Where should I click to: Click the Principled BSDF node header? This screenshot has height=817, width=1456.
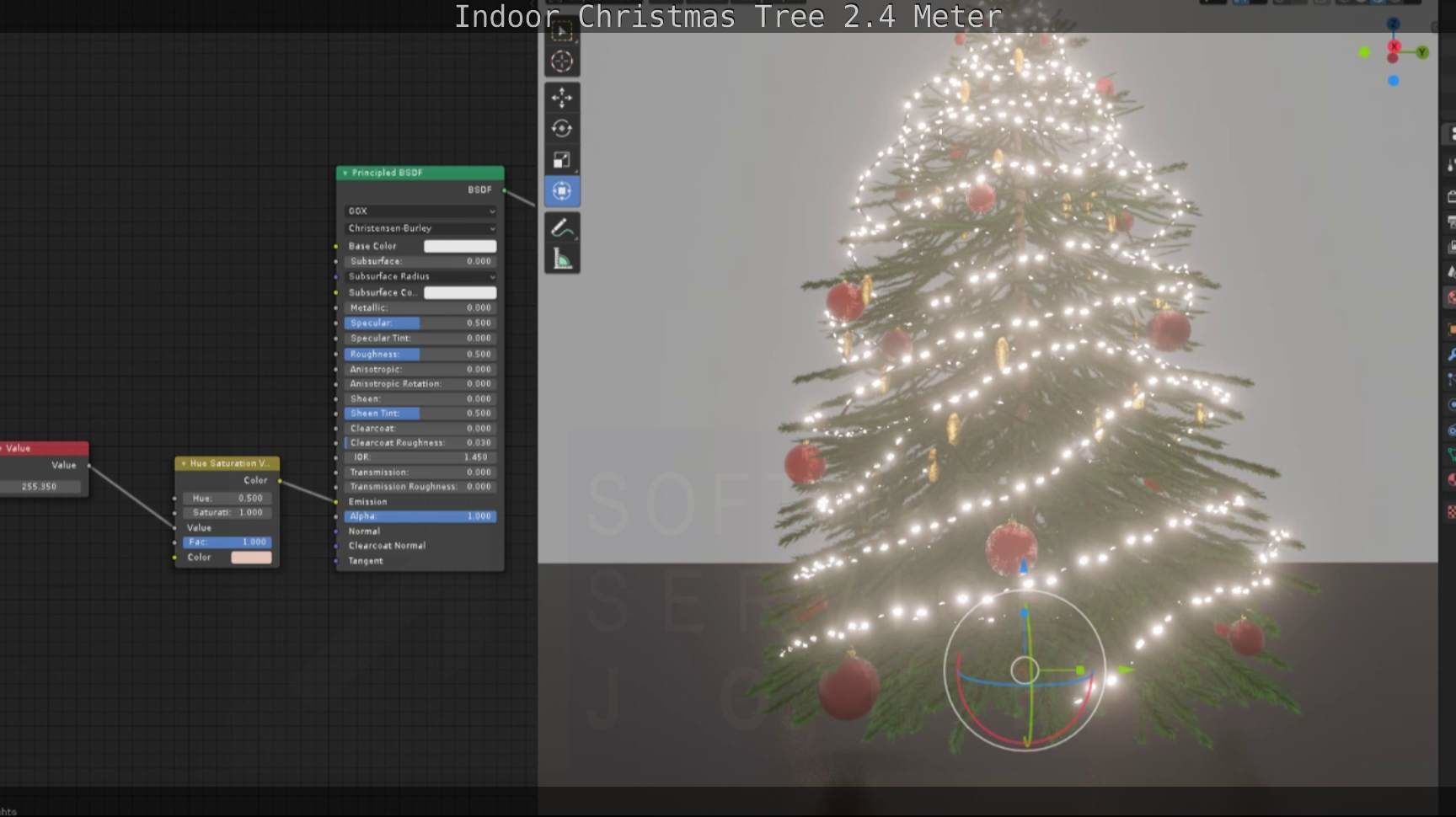point(420,173)
